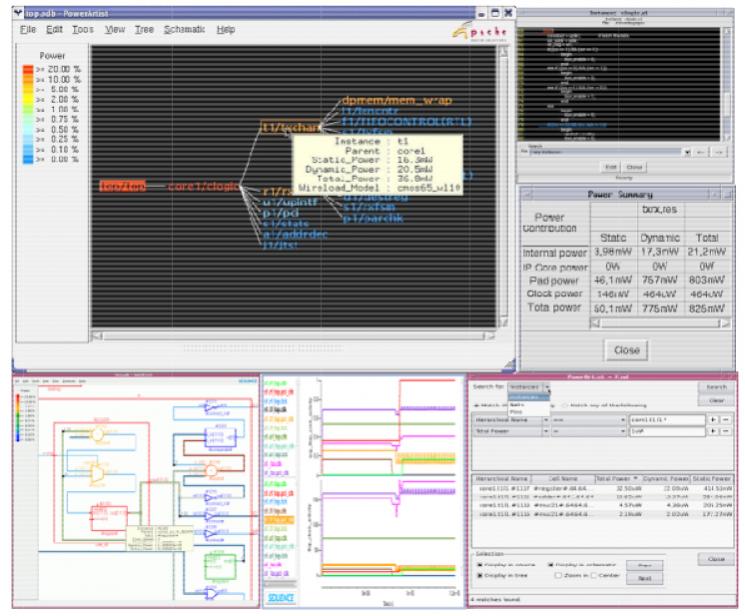Viewport: 745px width, 616px height.
Task: Select the s1/xfsm tree node
Action: (x=369, y=207)
